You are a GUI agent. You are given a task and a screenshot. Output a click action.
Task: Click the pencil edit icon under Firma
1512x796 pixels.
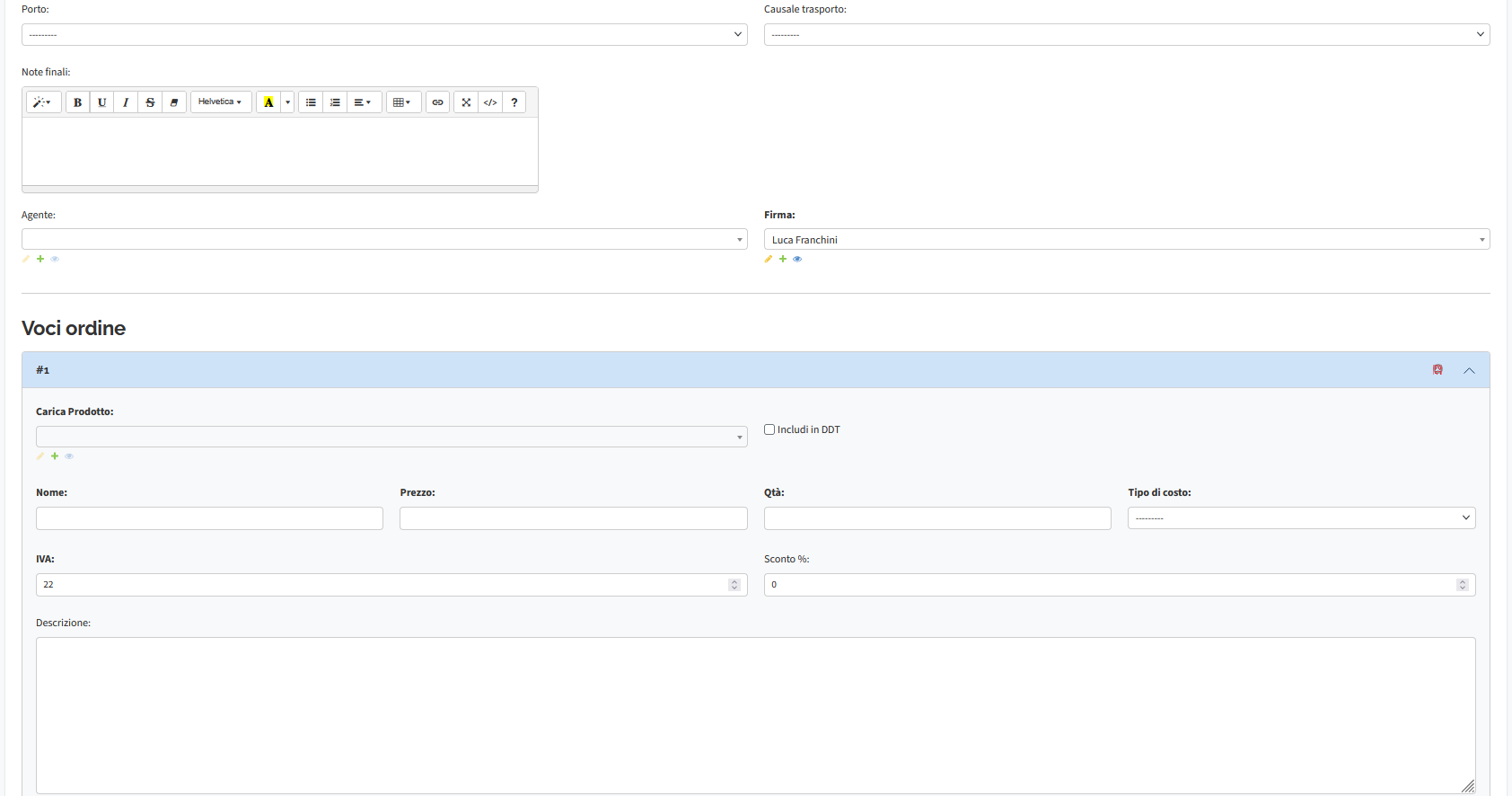769,259
